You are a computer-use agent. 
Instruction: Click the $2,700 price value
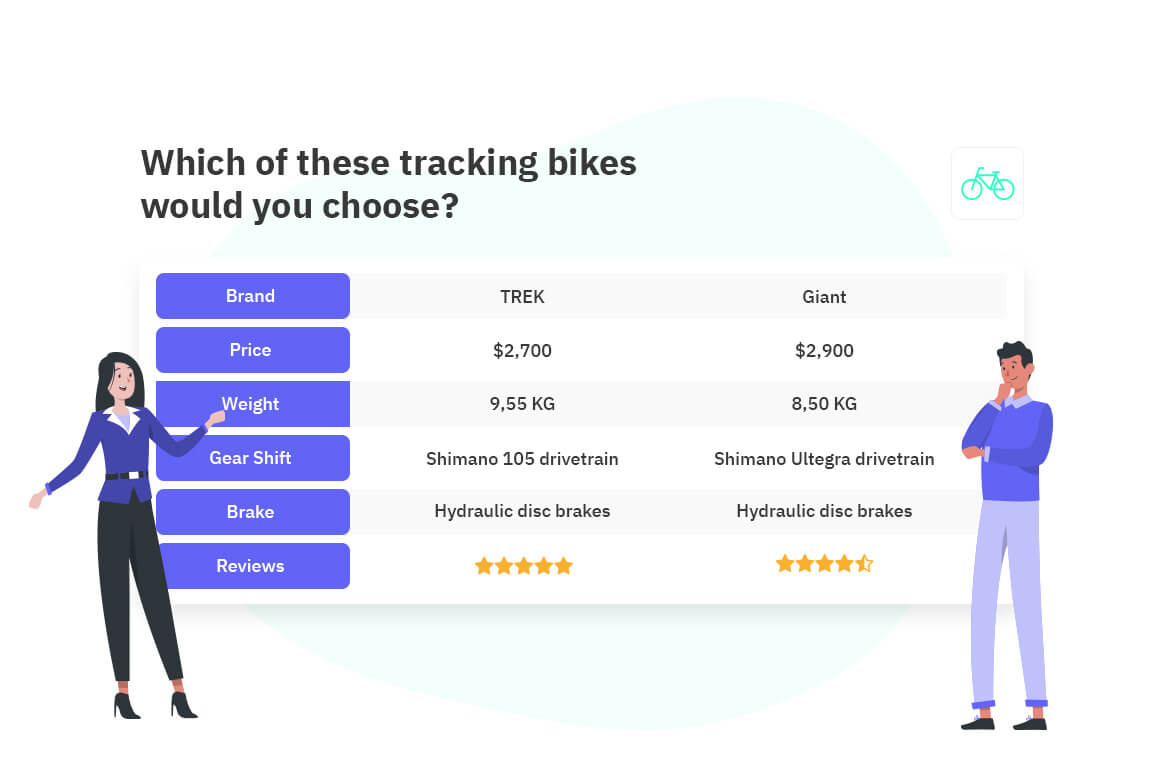tap(522, 350)
